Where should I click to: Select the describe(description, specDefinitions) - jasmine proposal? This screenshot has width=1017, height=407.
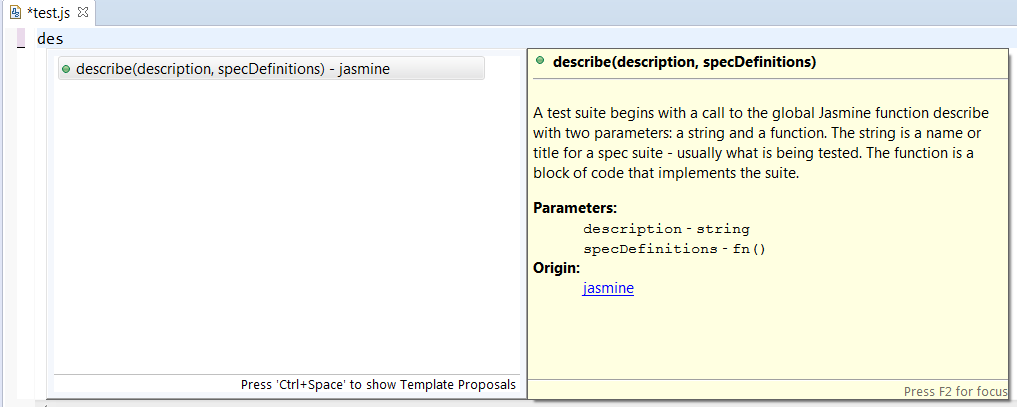271,69
